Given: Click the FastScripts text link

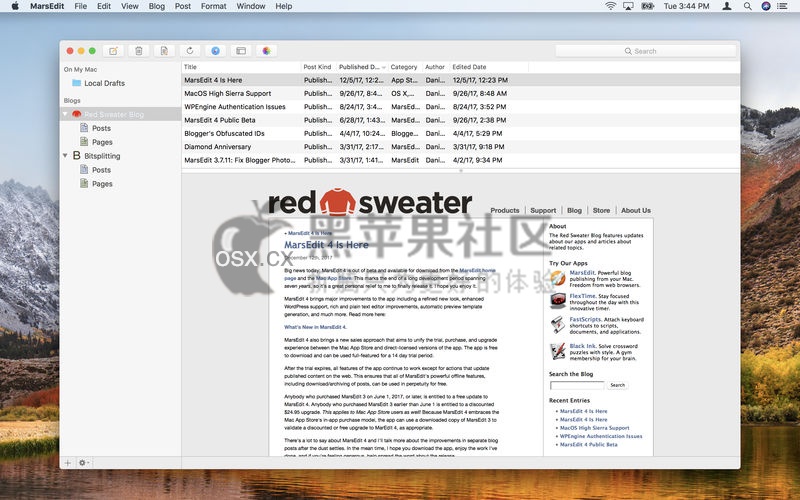Looking at the screenshot, I should tap(585, 319).
